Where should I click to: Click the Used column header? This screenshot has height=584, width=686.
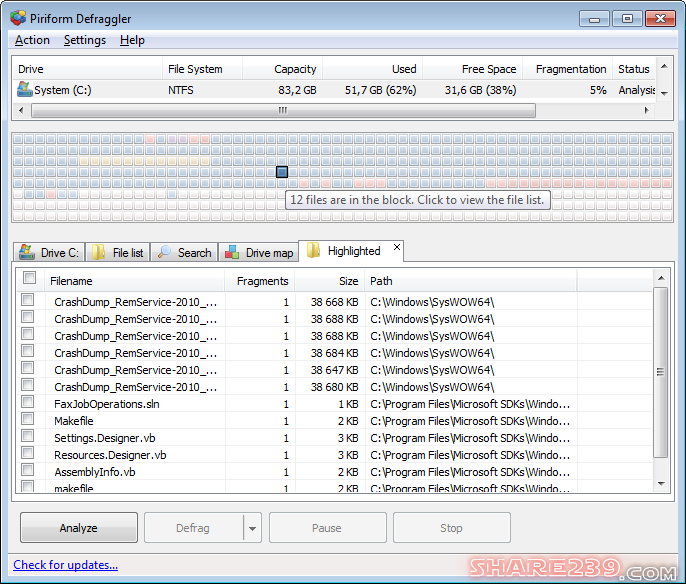372,69
